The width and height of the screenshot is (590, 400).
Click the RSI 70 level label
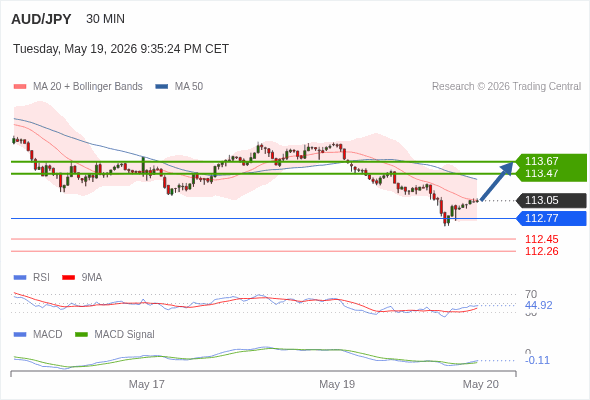tap(531, 294)
